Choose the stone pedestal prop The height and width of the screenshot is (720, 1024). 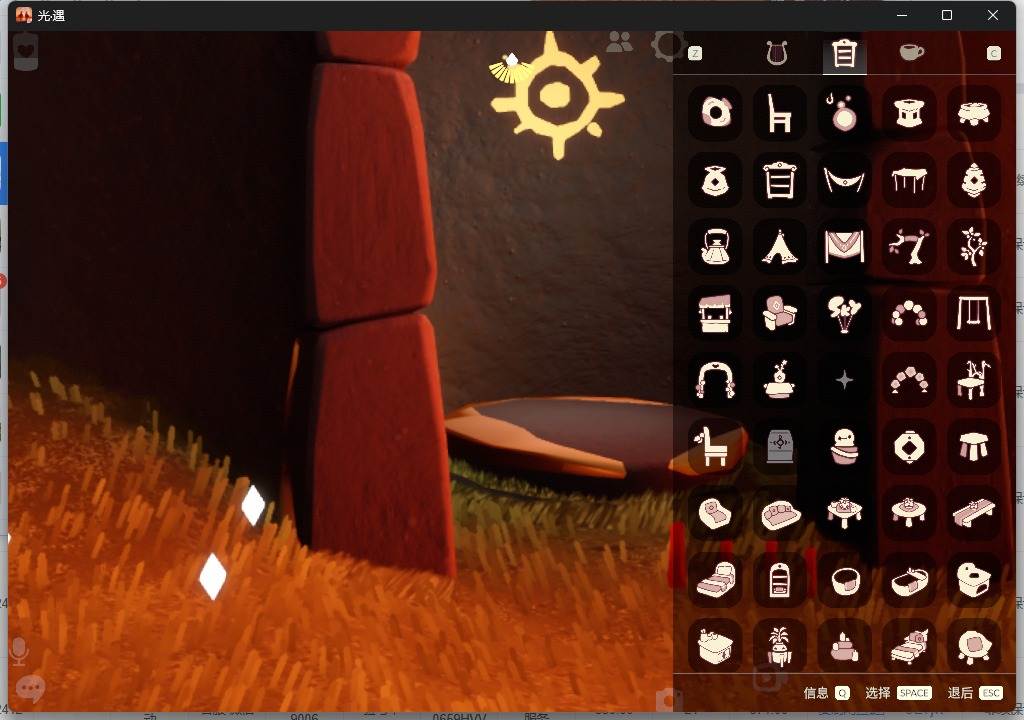click(908, 113)
